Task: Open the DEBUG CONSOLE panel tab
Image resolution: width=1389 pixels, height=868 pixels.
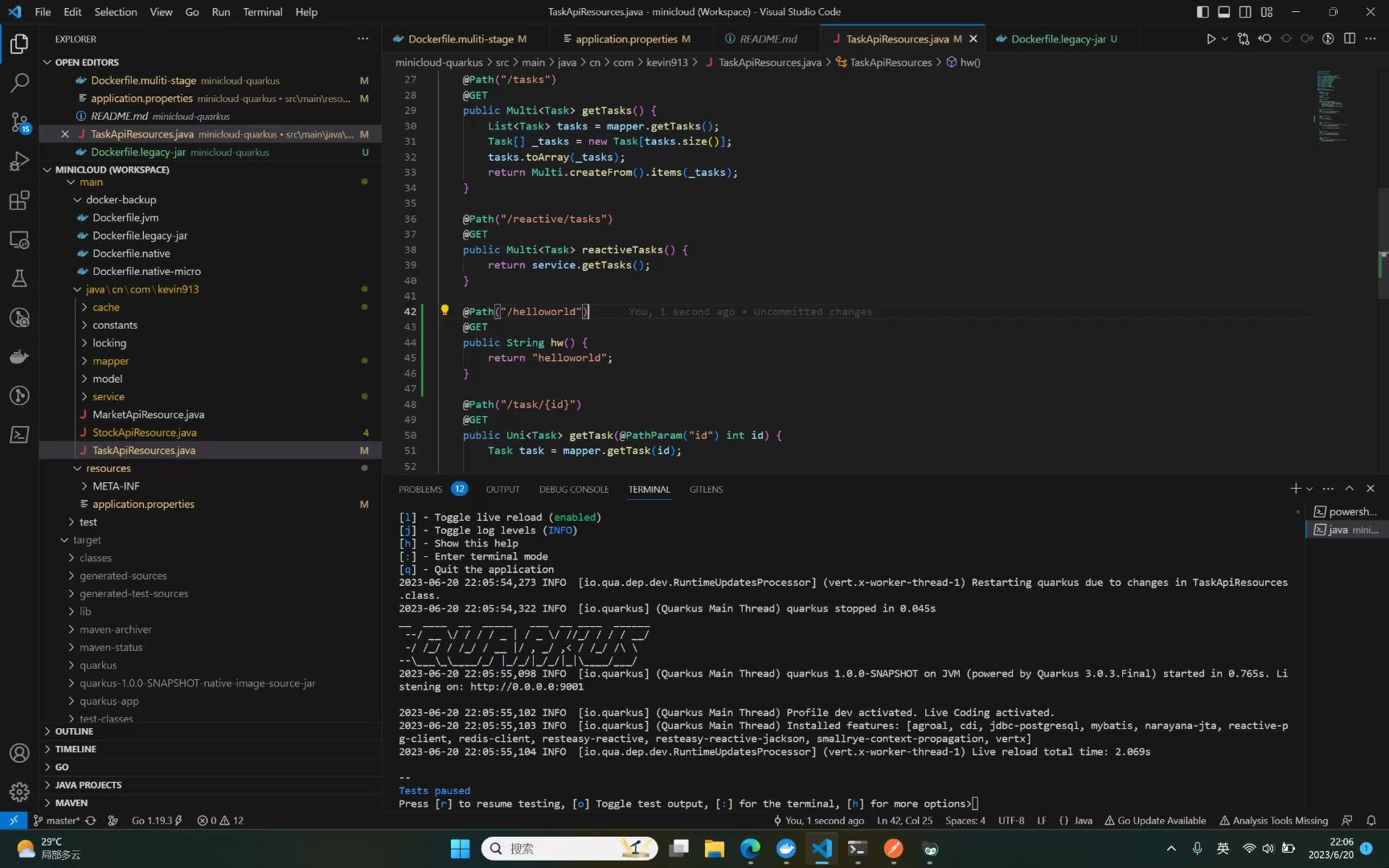Action: 574,489
